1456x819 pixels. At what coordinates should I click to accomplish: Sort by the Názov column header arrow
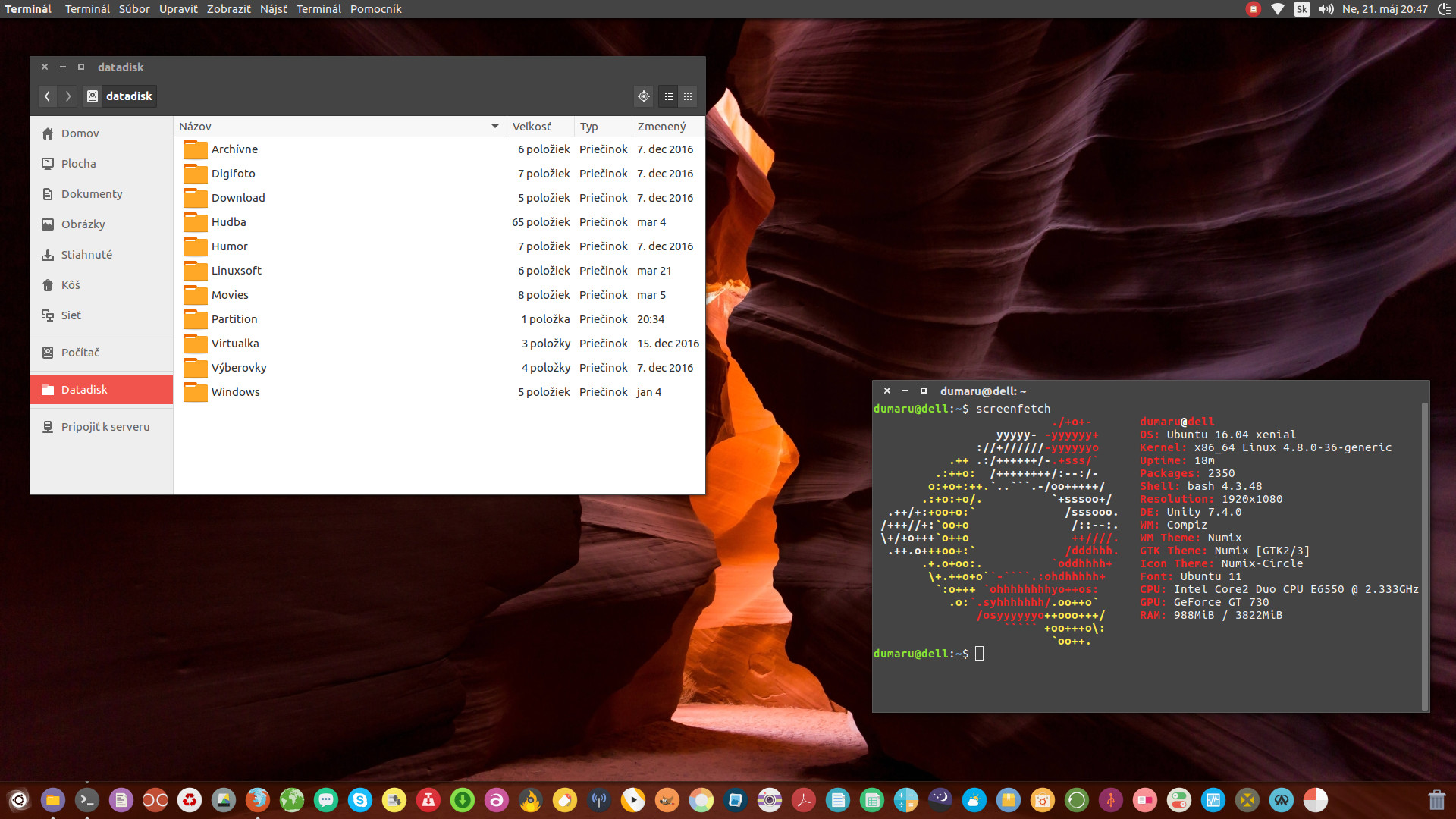coord(494,127)
